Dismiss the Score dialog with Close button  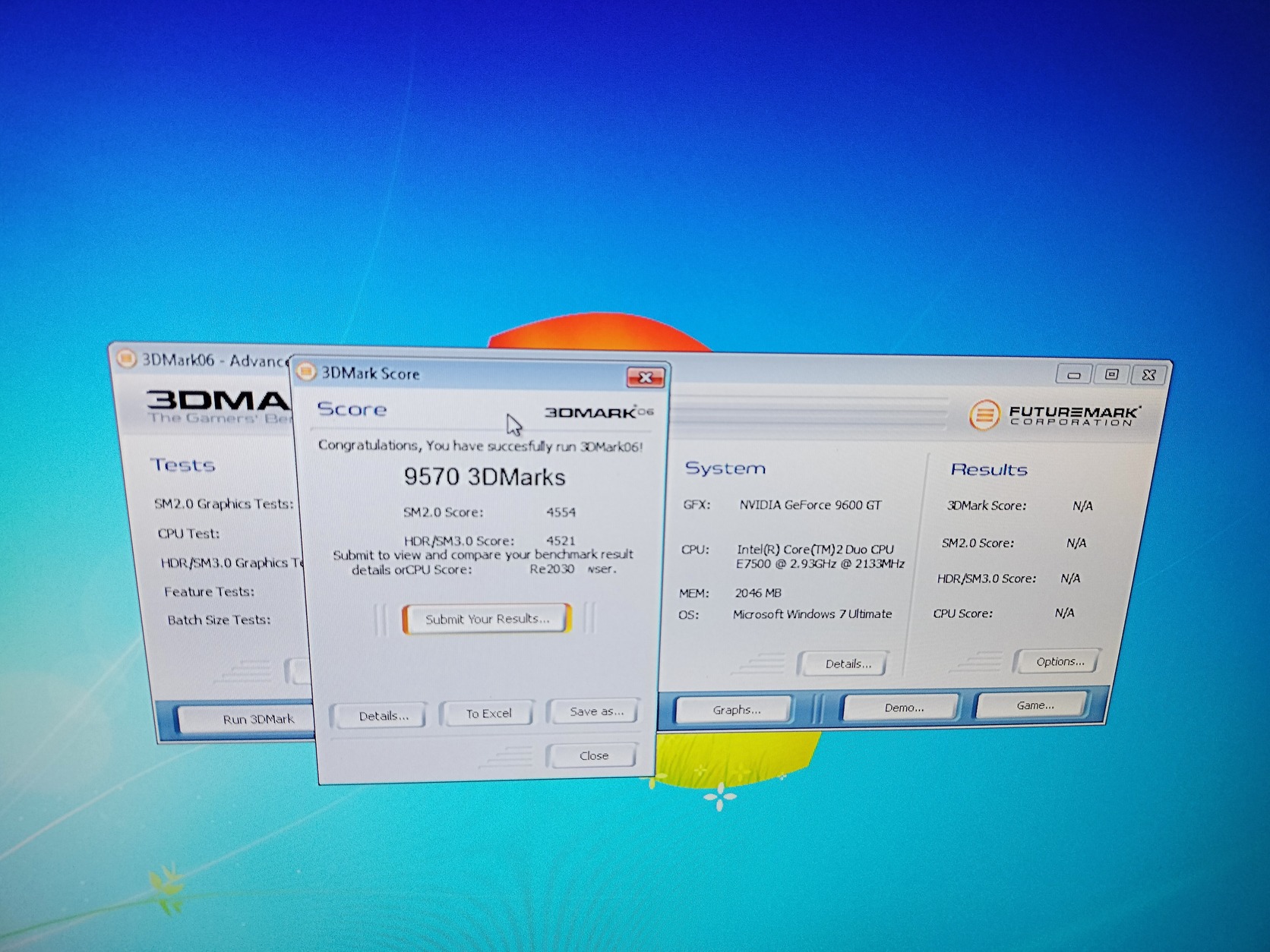click(593, 755)
